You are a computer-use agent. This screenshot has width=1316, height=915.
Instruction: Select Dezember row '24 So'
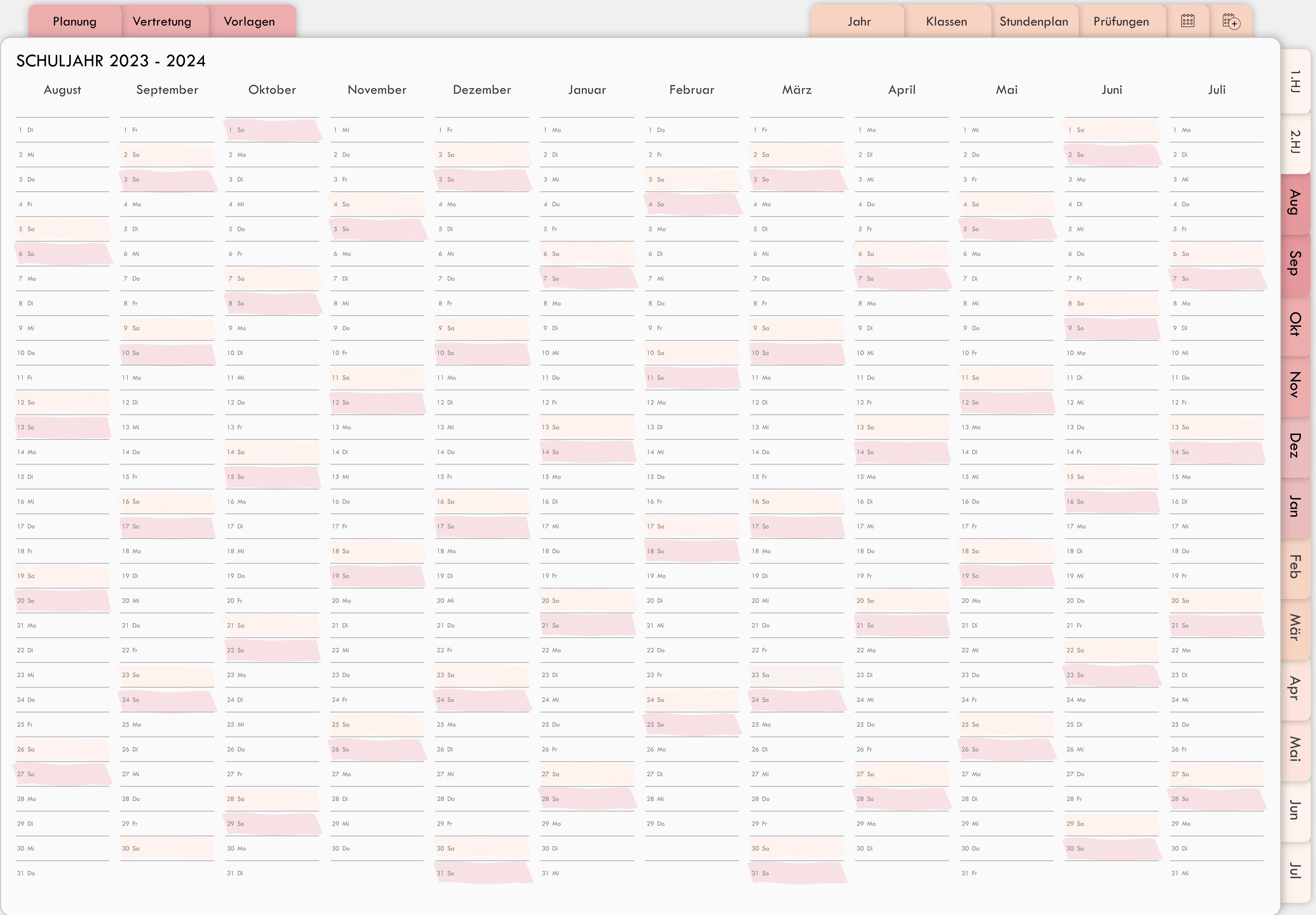(x=482, y=700)
